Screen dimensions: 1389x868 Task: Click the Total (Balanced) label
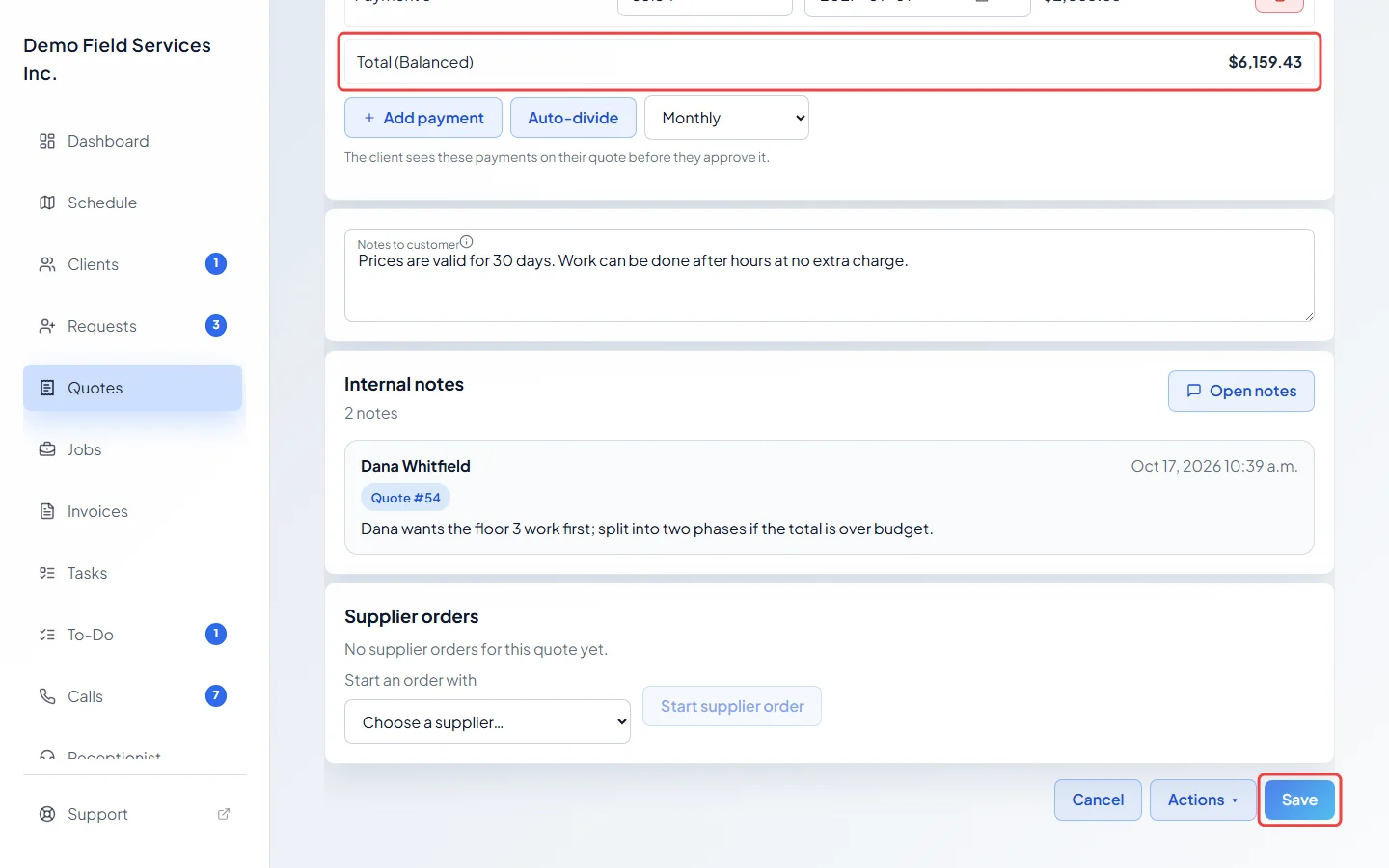point(415,62)
